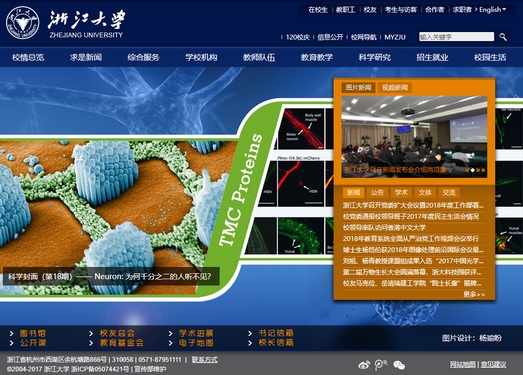523x375 pixels.
Task: Open headline about 第二届万物生长大会
Action: tap(413, 272)
